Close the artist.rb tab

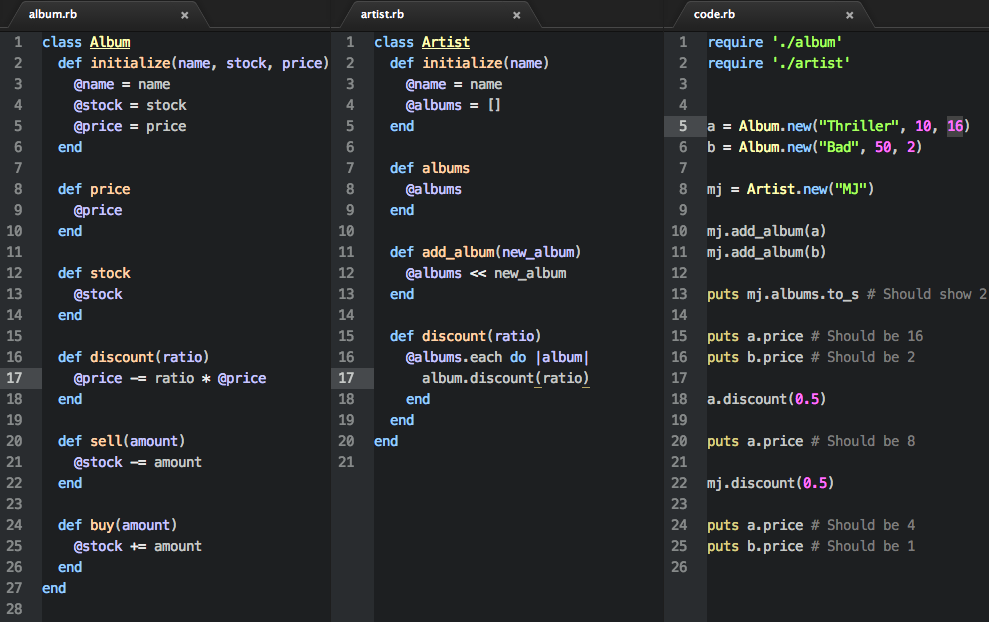pos(516,15)
